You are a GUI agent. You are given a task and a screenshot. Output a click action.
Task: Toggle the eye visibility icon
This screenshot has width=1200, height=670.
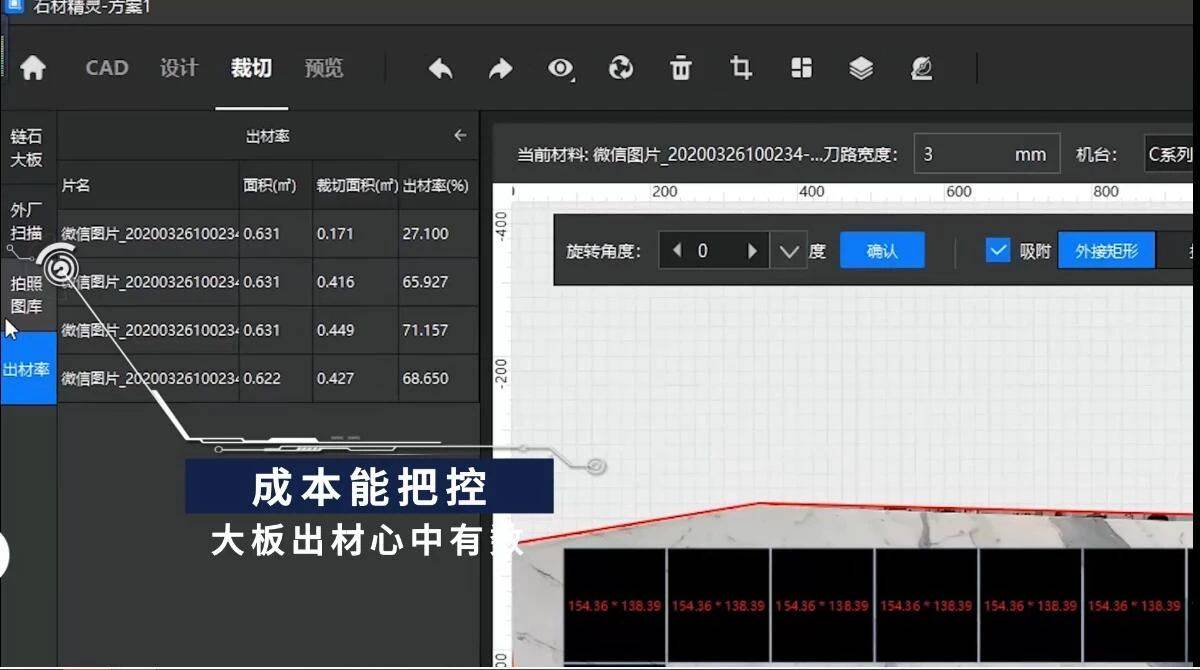tap(561, 68)
